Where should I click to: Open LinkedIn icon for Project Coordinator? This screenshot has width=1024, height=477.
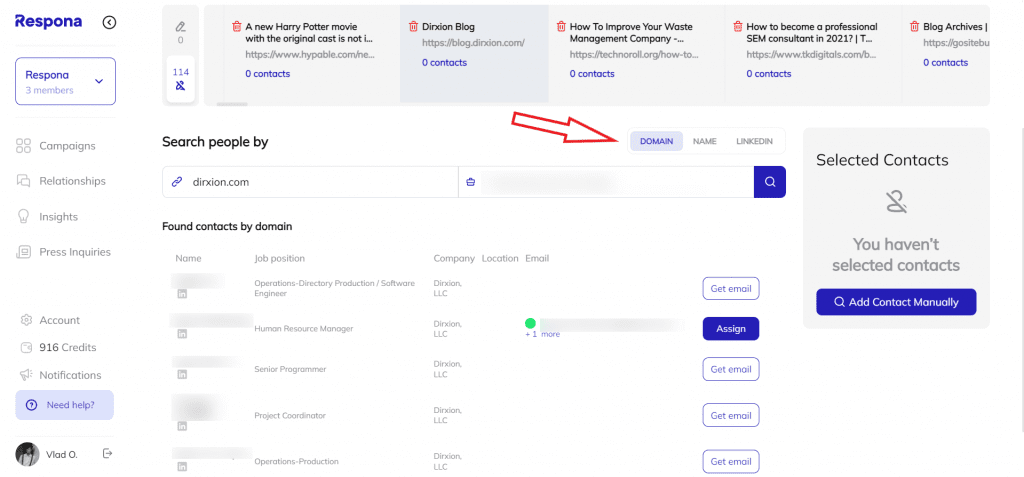pyautogui.click(x=182, y=426)
